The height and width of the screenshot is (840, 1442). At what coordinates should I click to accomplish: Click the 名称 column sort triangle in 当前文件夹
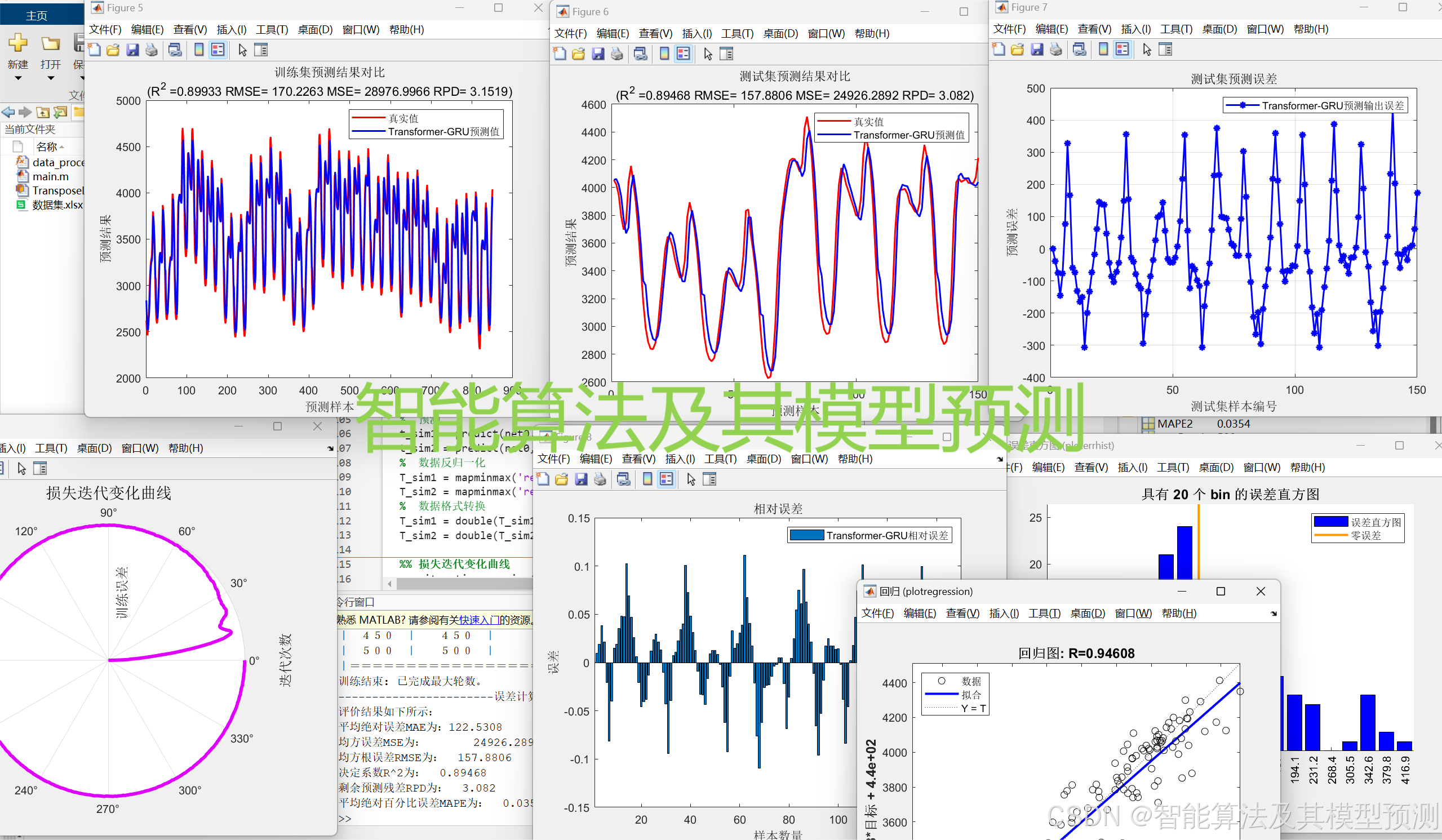[62, 146]
